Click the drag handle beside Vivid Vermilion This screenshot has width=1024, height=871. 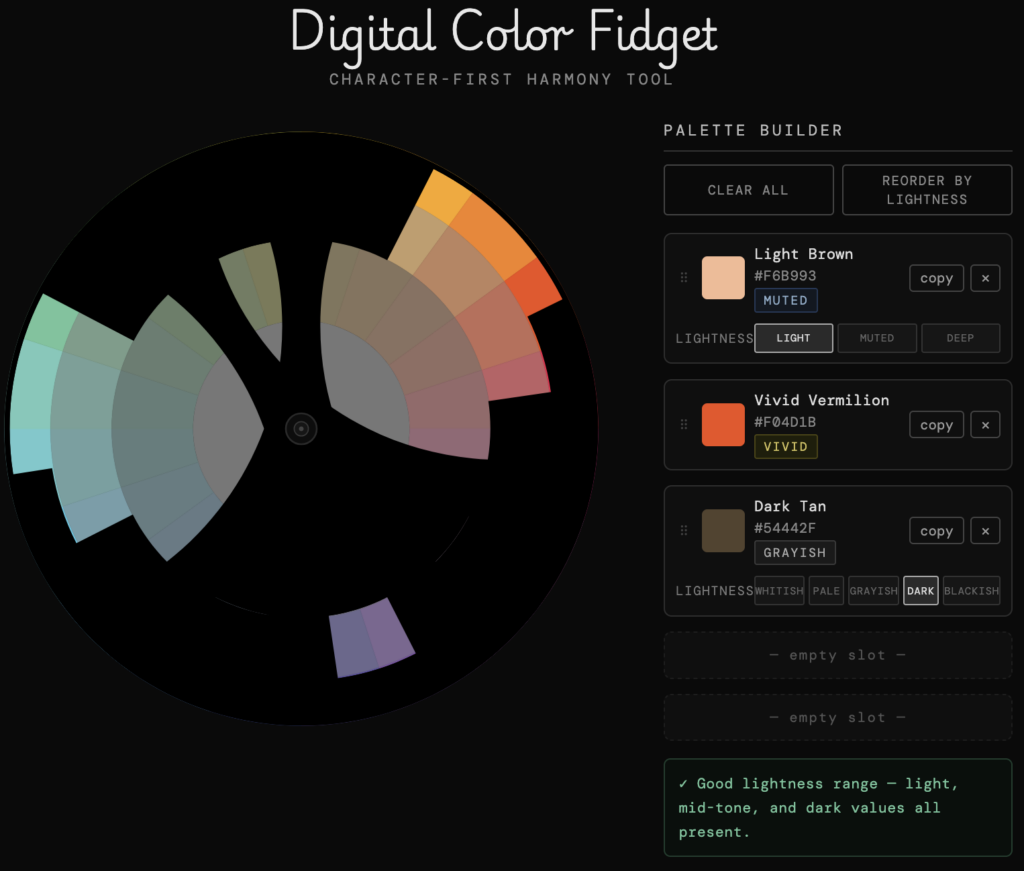tap(684, 425)
